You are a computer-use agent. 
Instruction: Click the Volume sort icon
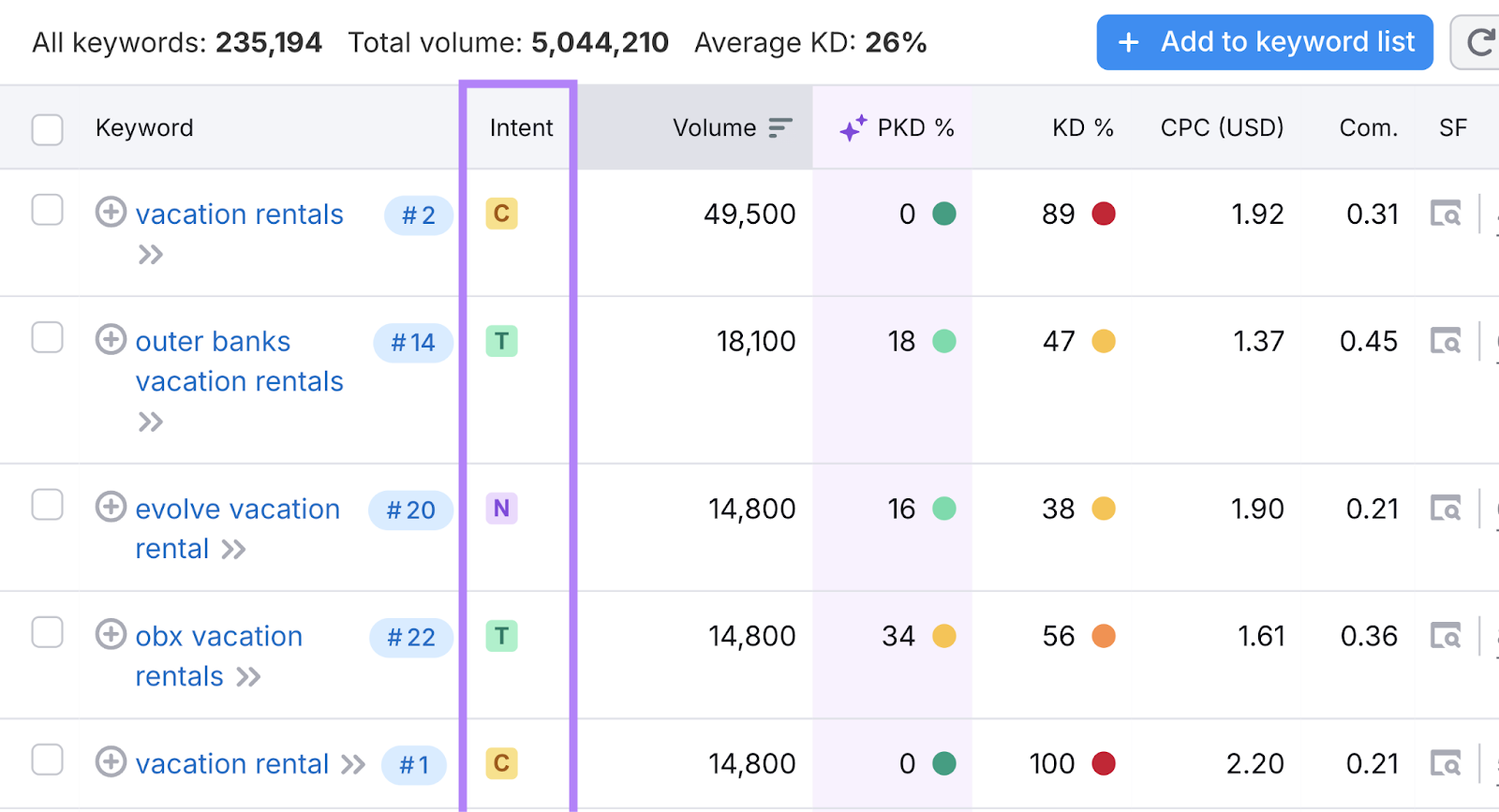pos(780,127)
